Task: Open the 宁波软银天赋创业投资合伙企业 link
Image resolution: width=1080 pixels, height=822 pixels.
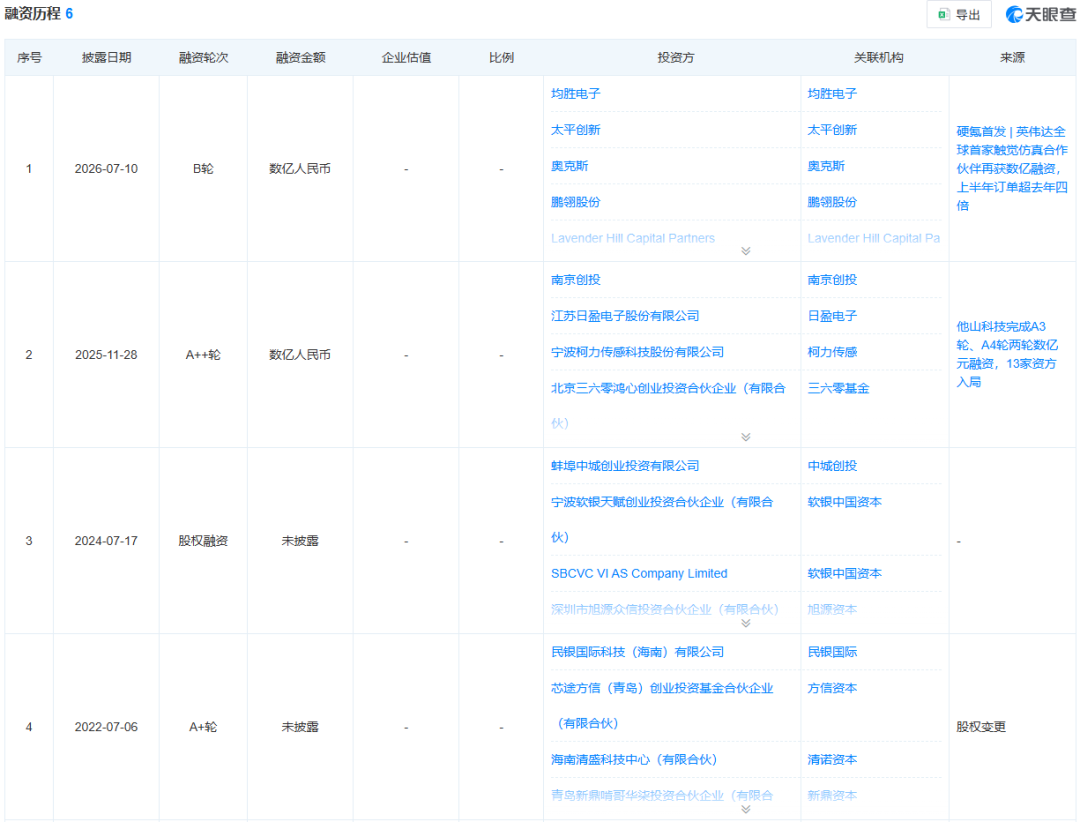Action: [662, 520]
